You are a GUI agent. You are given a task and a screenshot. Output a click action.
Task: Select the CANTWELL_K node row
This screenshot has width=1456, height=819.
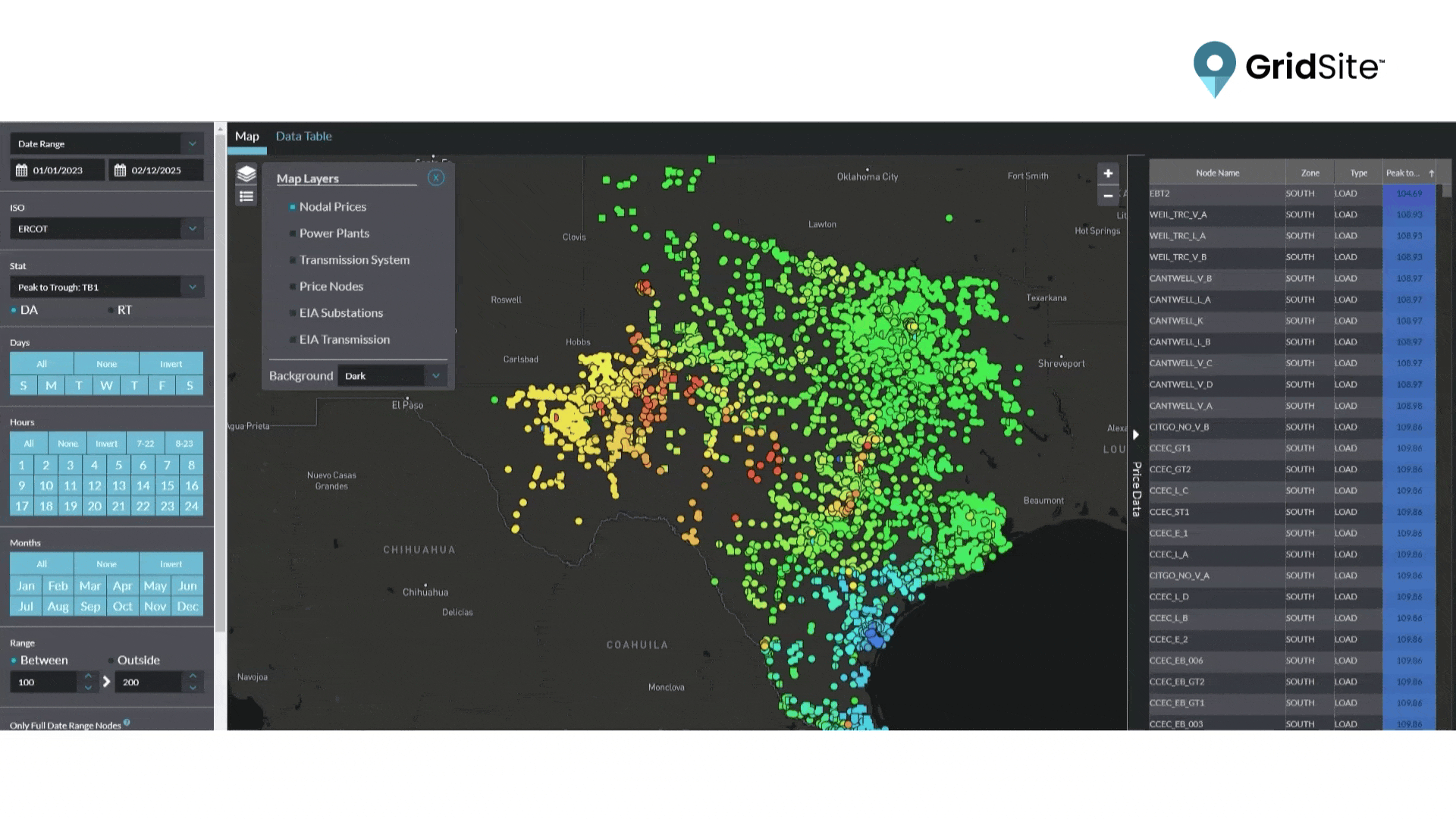point(1292,321)
